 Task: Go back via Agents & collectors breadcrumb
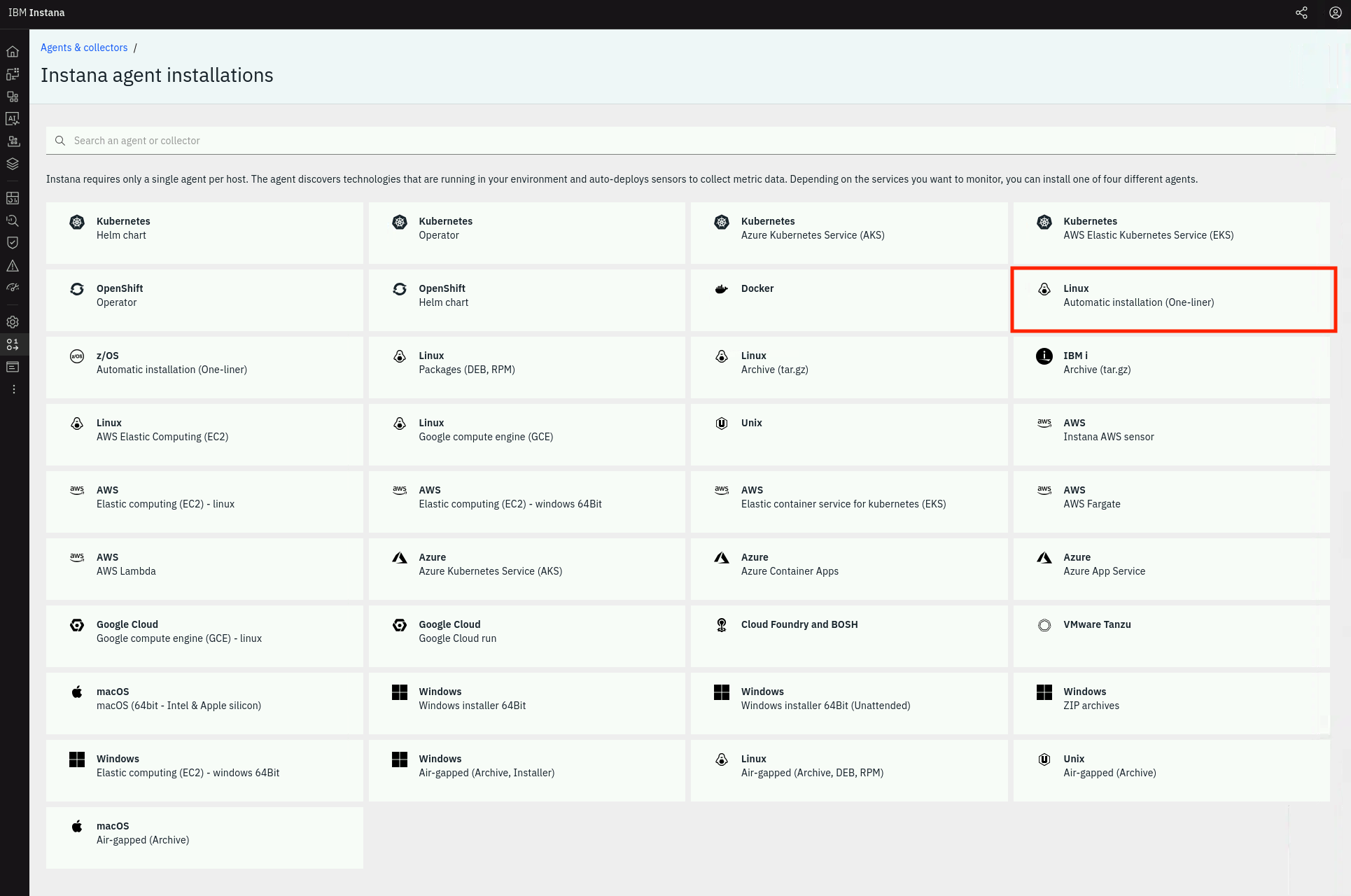click(84, 48)
